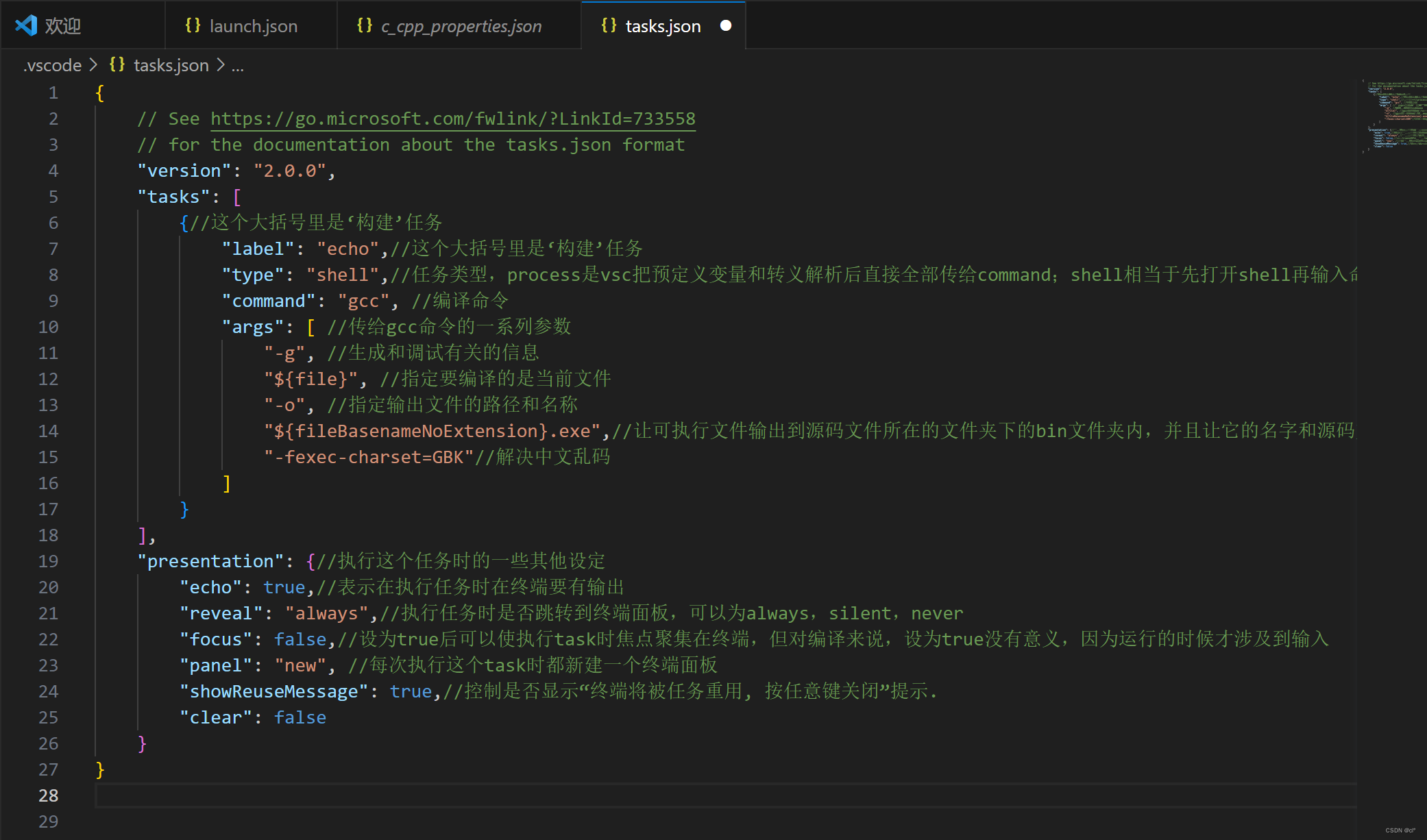
Task: Click line number 19 in the gutter
Action: point(48,561)
